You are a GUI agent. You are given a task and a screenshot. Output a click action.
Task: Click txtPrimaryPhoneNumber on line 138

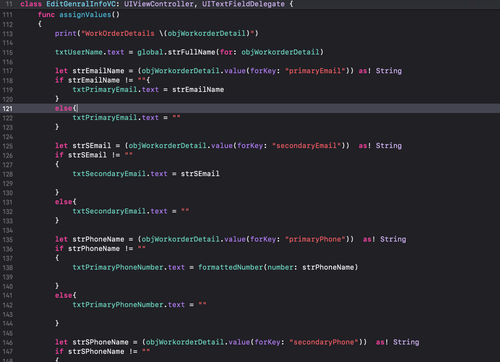tap(118, 267)
